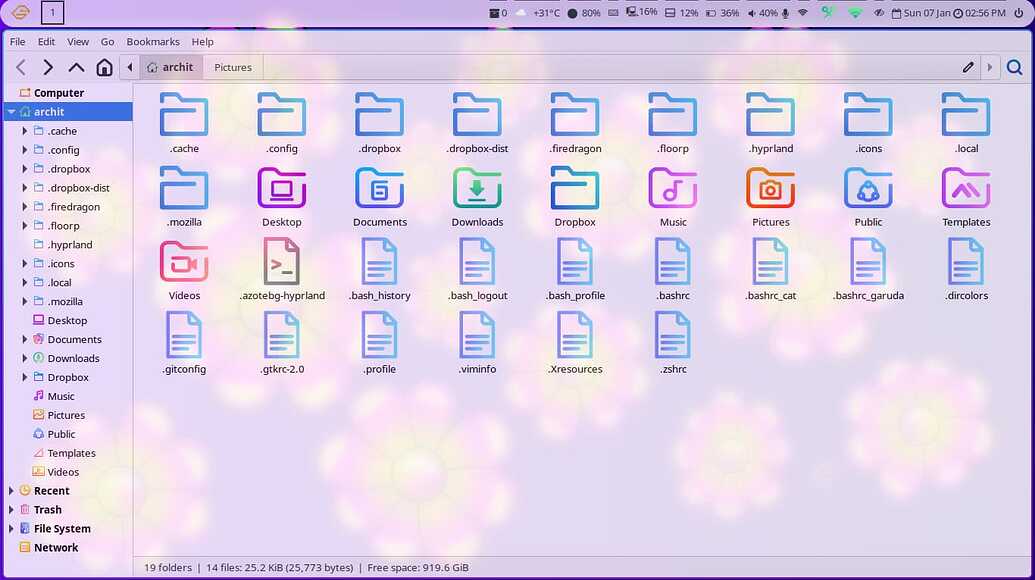
Task: Select the Music folder icon in the grid
Action: point(673,188)
